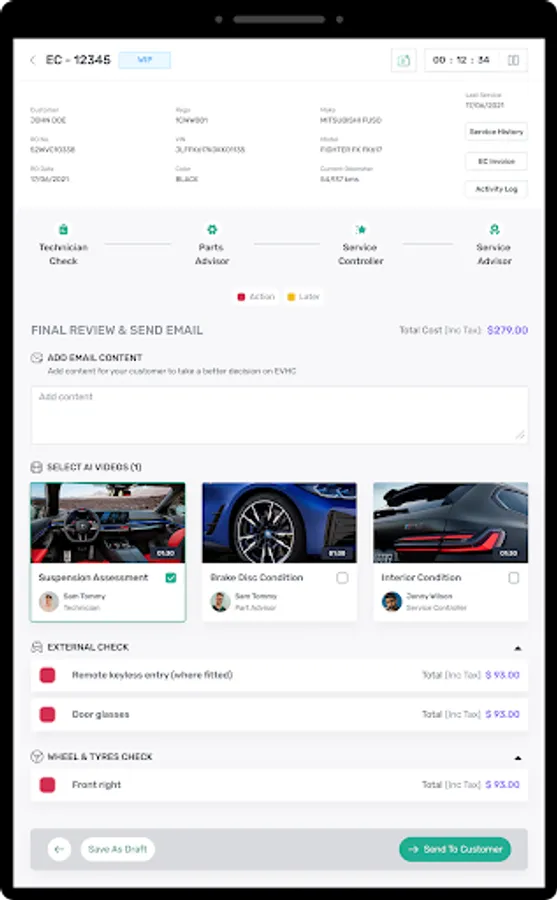Tick the Interior Condition video checkbox

(513, 577)
